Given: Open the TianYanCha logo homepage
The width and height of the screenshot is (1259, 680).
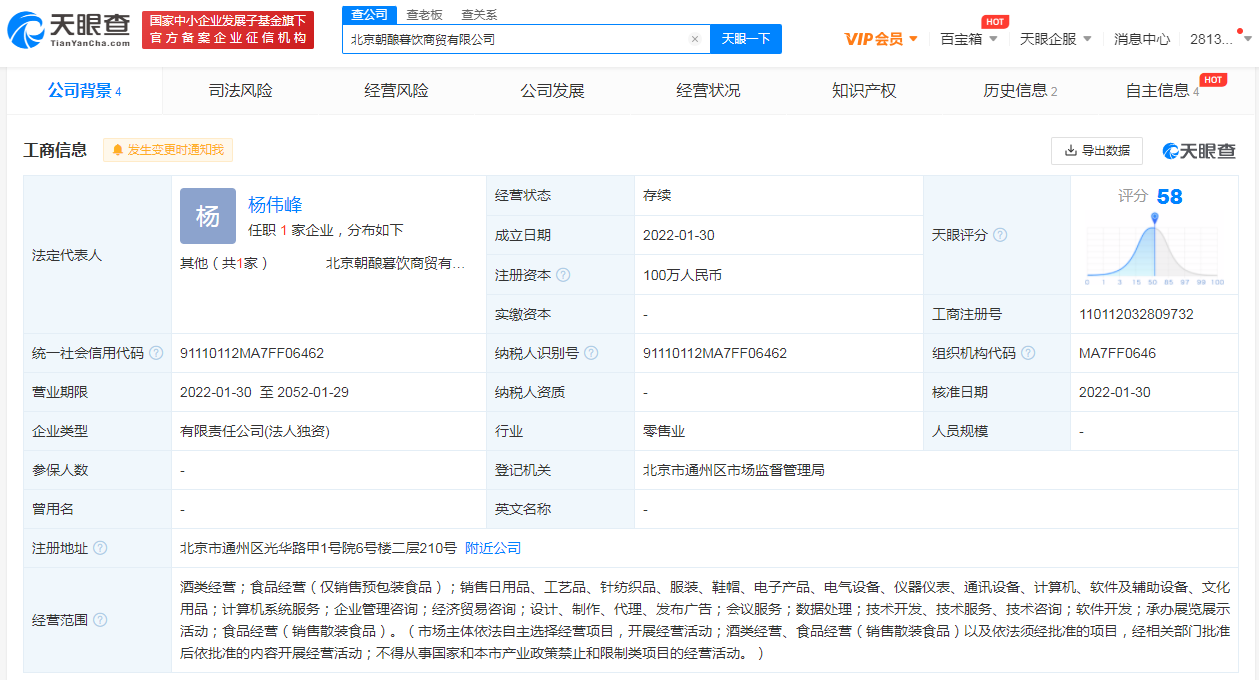Looking at the screenshot, I should point(70,31).
